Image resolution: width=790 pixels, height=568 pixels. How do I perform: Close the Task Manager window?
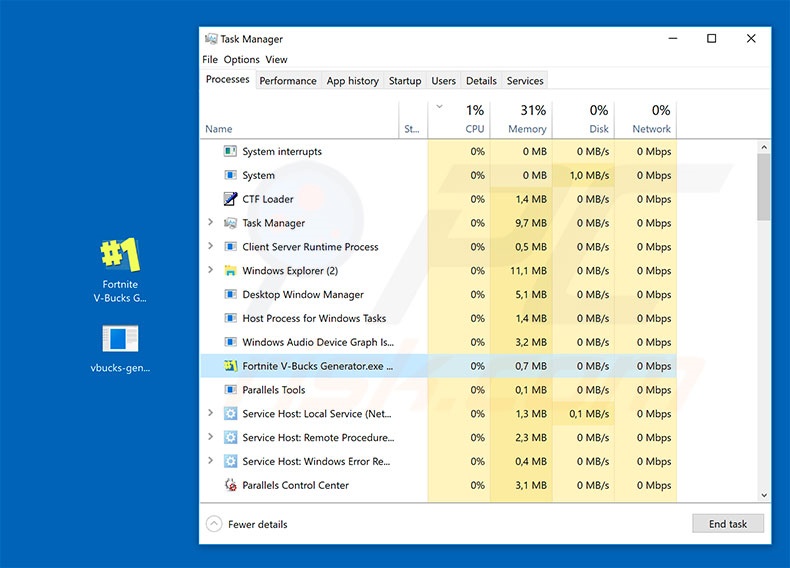(x=751, y=38)
